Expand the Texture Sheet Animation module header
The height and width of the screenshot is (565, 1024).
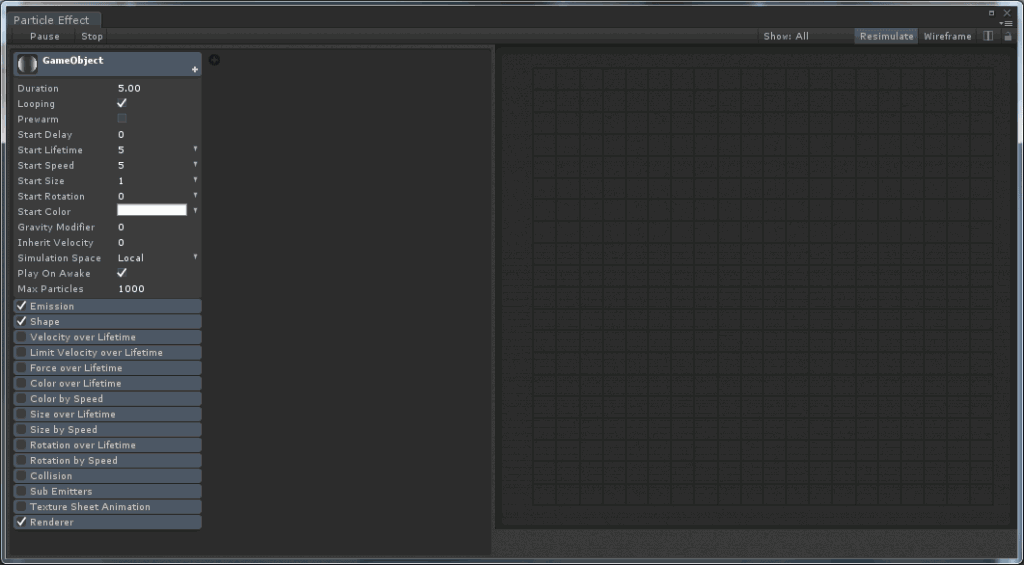(x=108, y=507)
